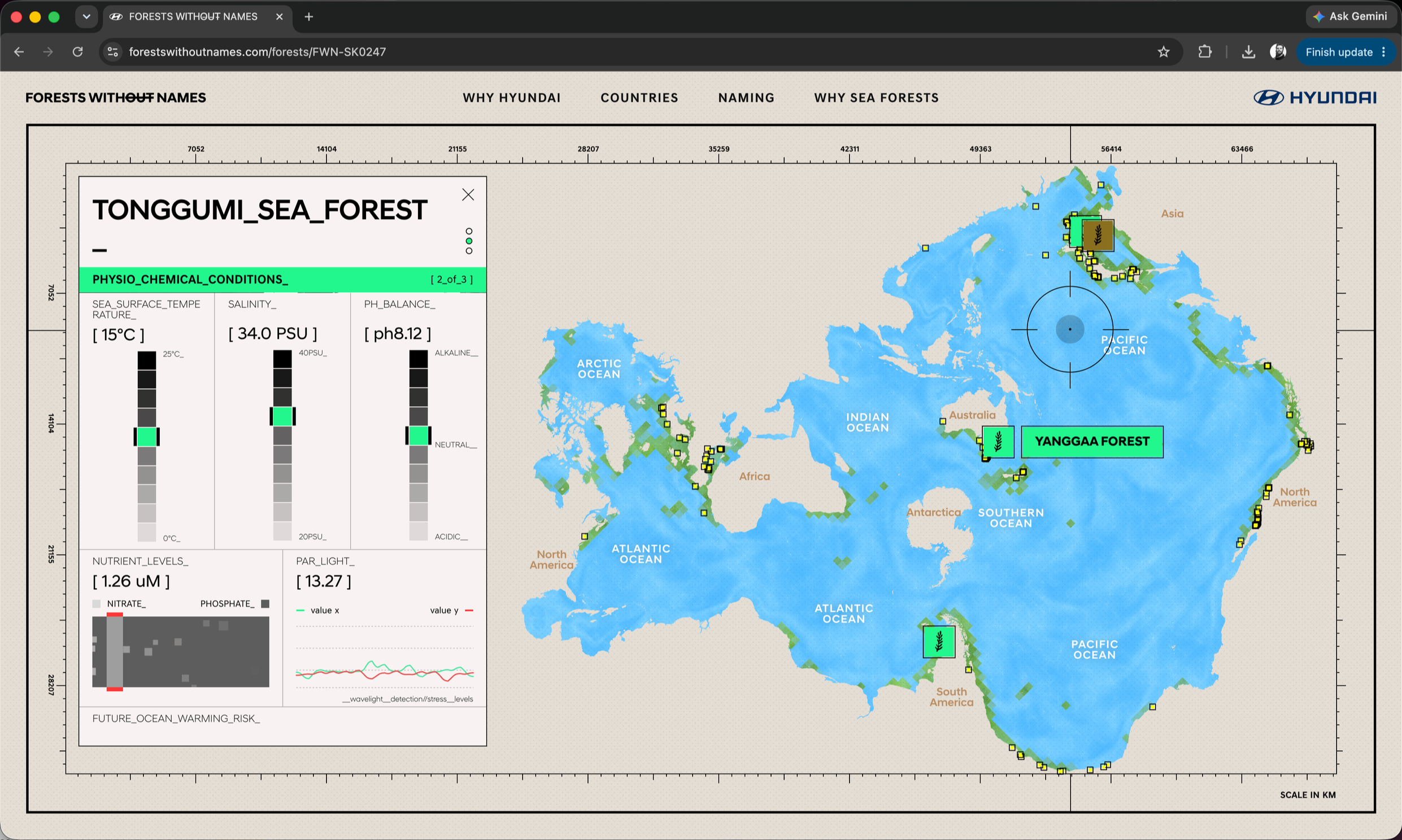1402x840 pixels.
Task: Open the Extensions puzzle icon
Action: 1204,52
